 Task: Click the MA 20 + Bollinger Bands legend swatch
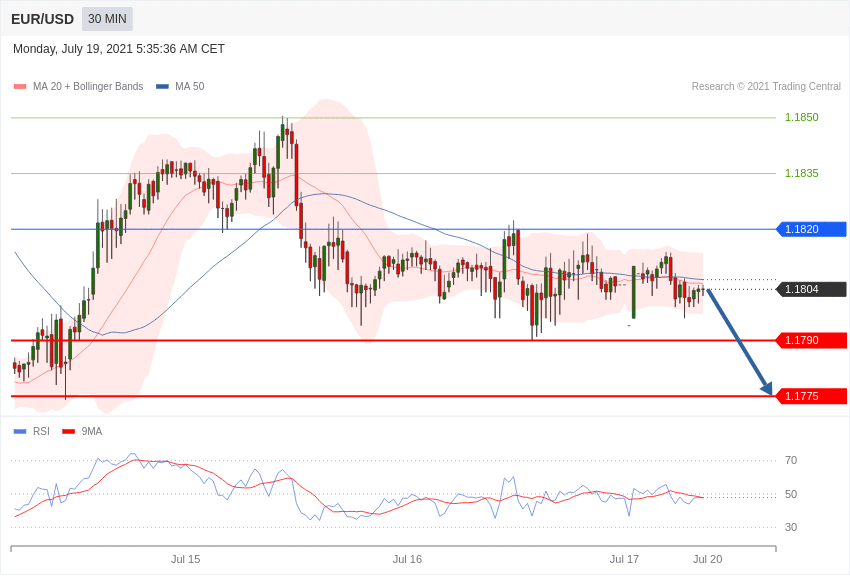coord(20,86)
